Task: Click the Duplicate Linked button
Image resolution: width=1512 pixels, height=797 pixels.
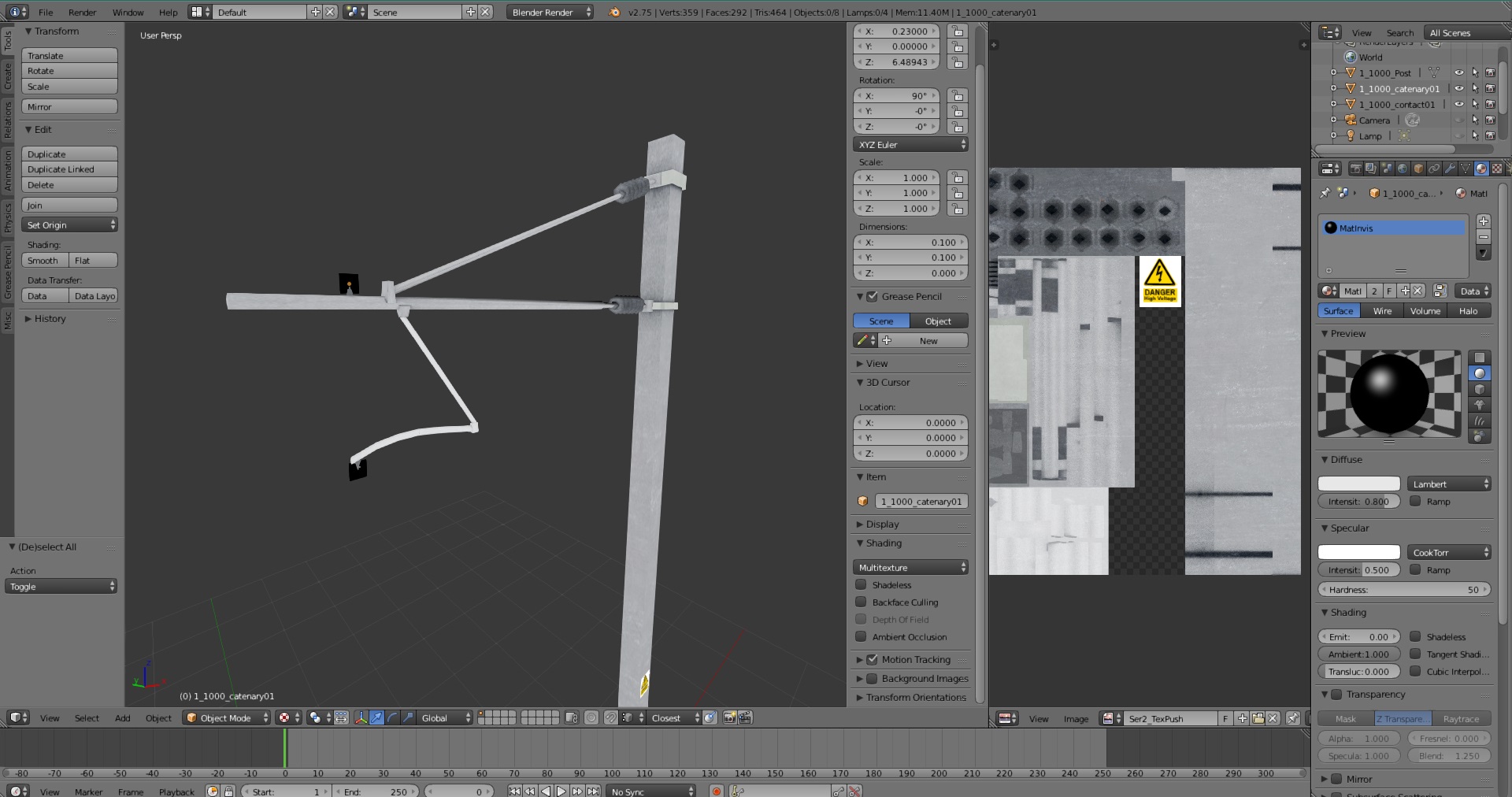Action: point(69,169)
